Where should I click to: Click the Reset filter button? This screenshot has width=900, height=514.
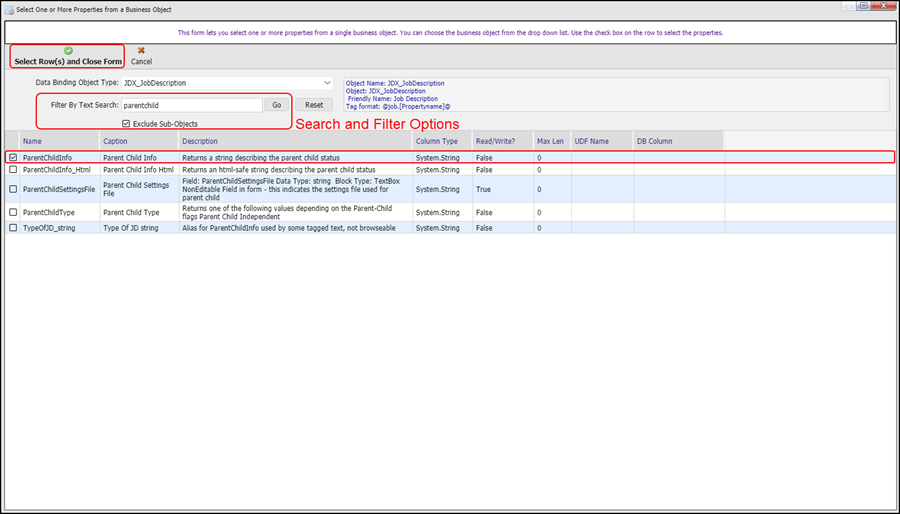313,105
